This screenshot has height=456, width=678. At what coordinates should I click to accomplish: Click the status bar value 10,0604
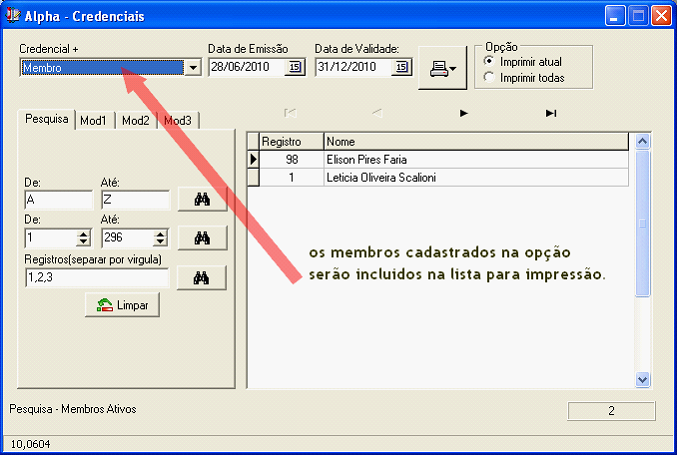click(x=30, y=444)
